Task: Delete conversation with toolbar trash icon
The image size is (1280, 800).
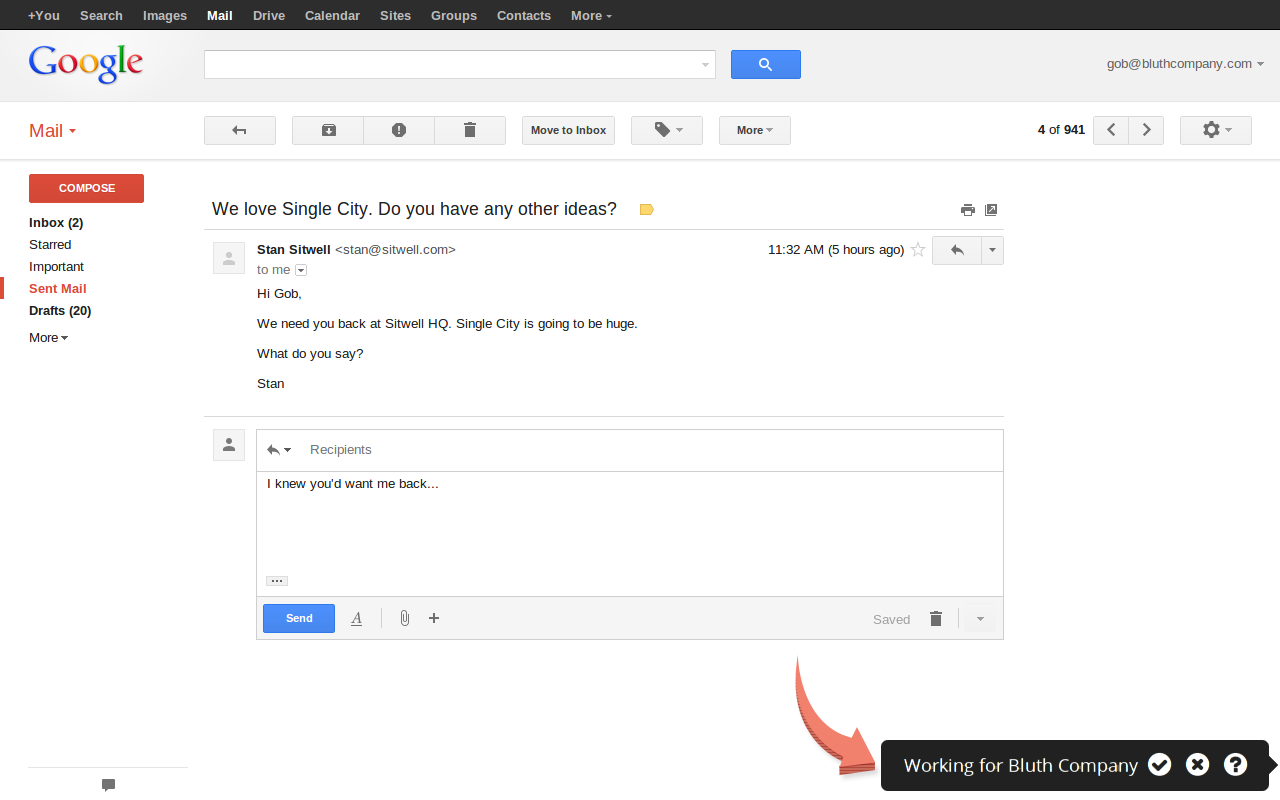Action: (x=470, y=130)
